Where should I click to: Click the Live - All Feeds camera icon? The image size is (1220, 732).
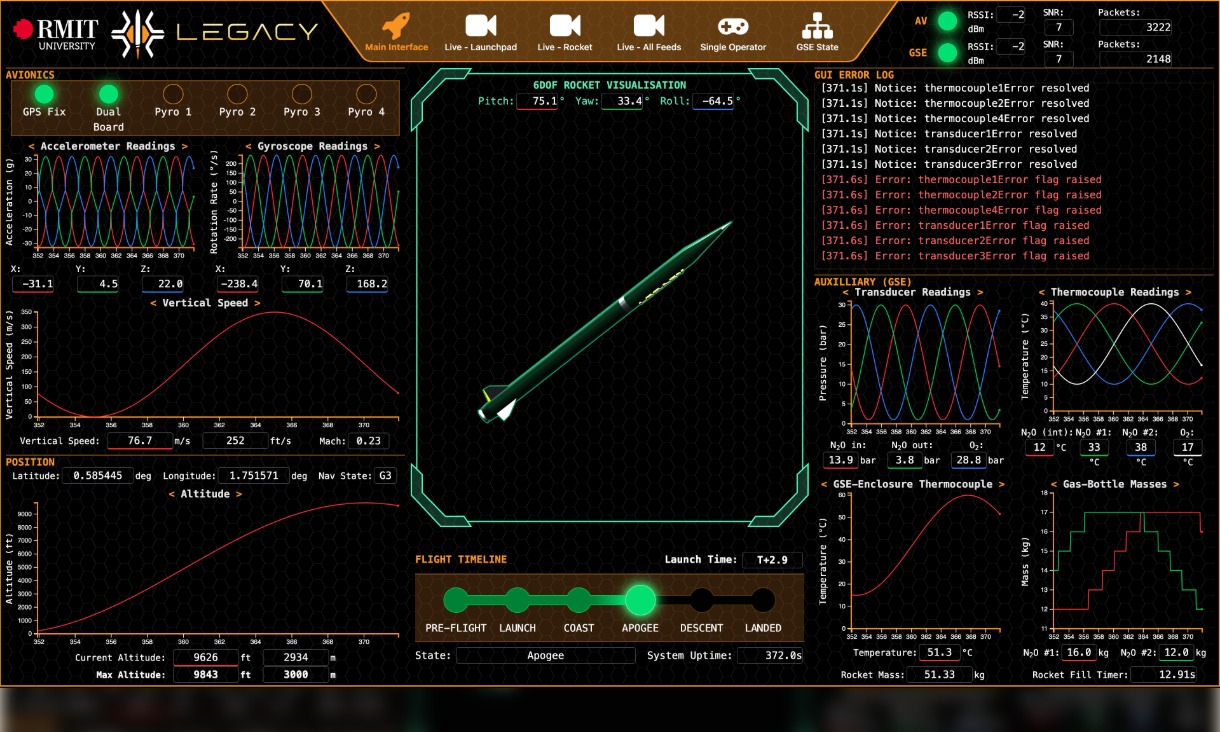pyautogui.click(x=649, y=25)
